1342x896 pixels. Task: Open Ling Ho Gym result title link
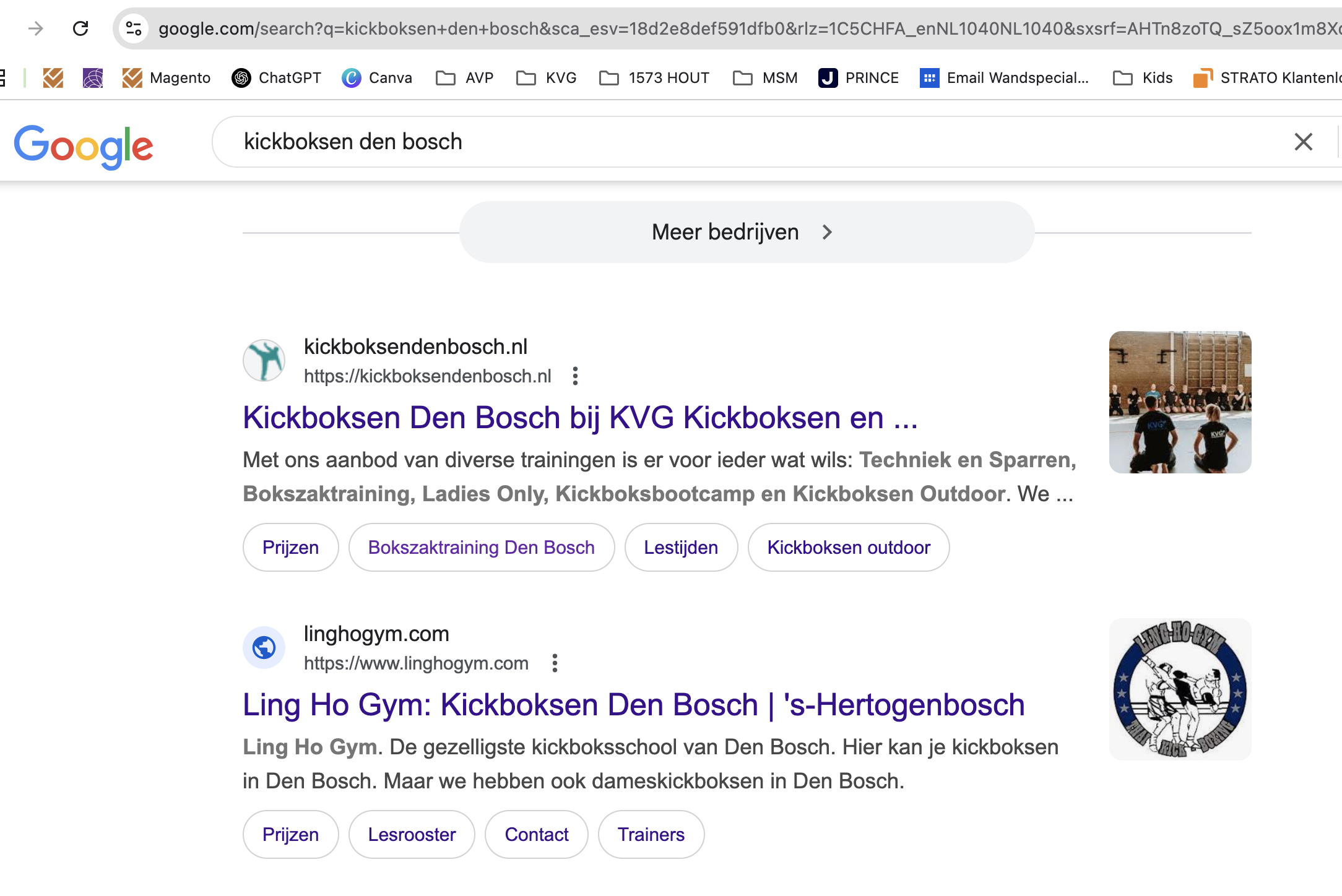(633, 705)
